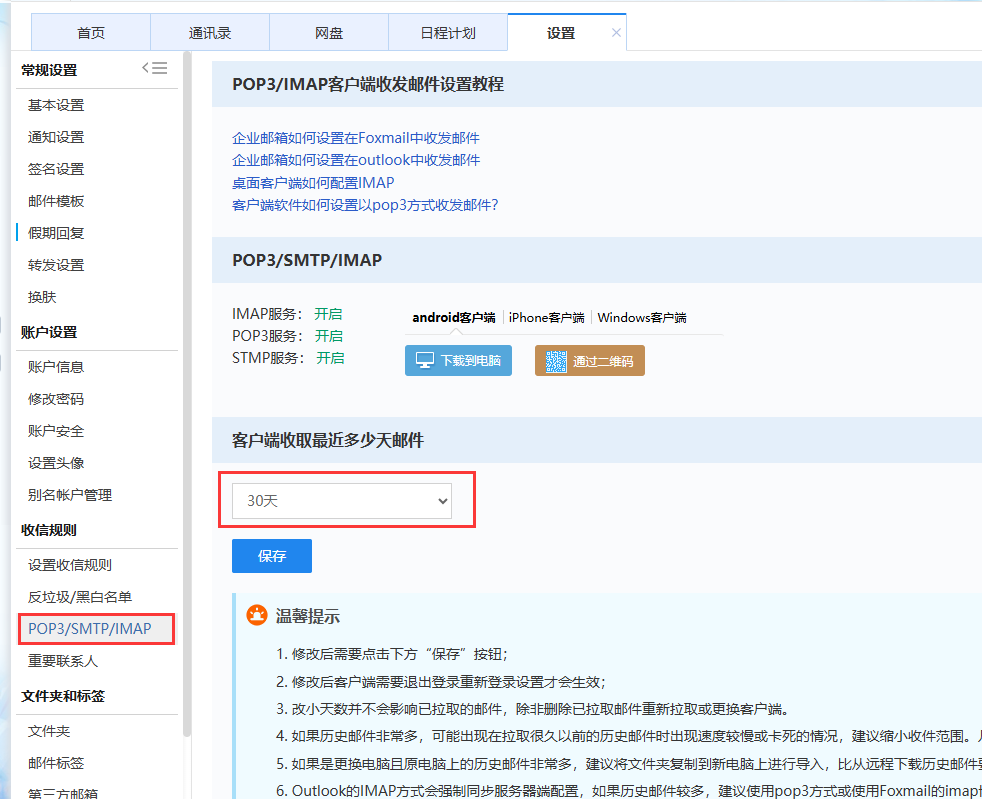Click the sidebar vertical scrollbar
Image resolution: width=982 pixels, height=799 pixels.
pyautogui.click(x=187, y=400)
